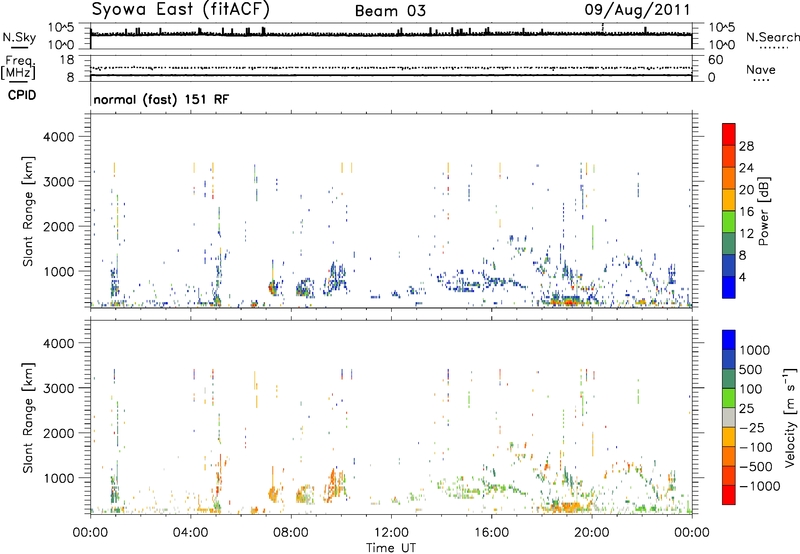
Task: Click the '500' label on Velocity colorbar
Action: pyautogui.click(x=751, y=370)
